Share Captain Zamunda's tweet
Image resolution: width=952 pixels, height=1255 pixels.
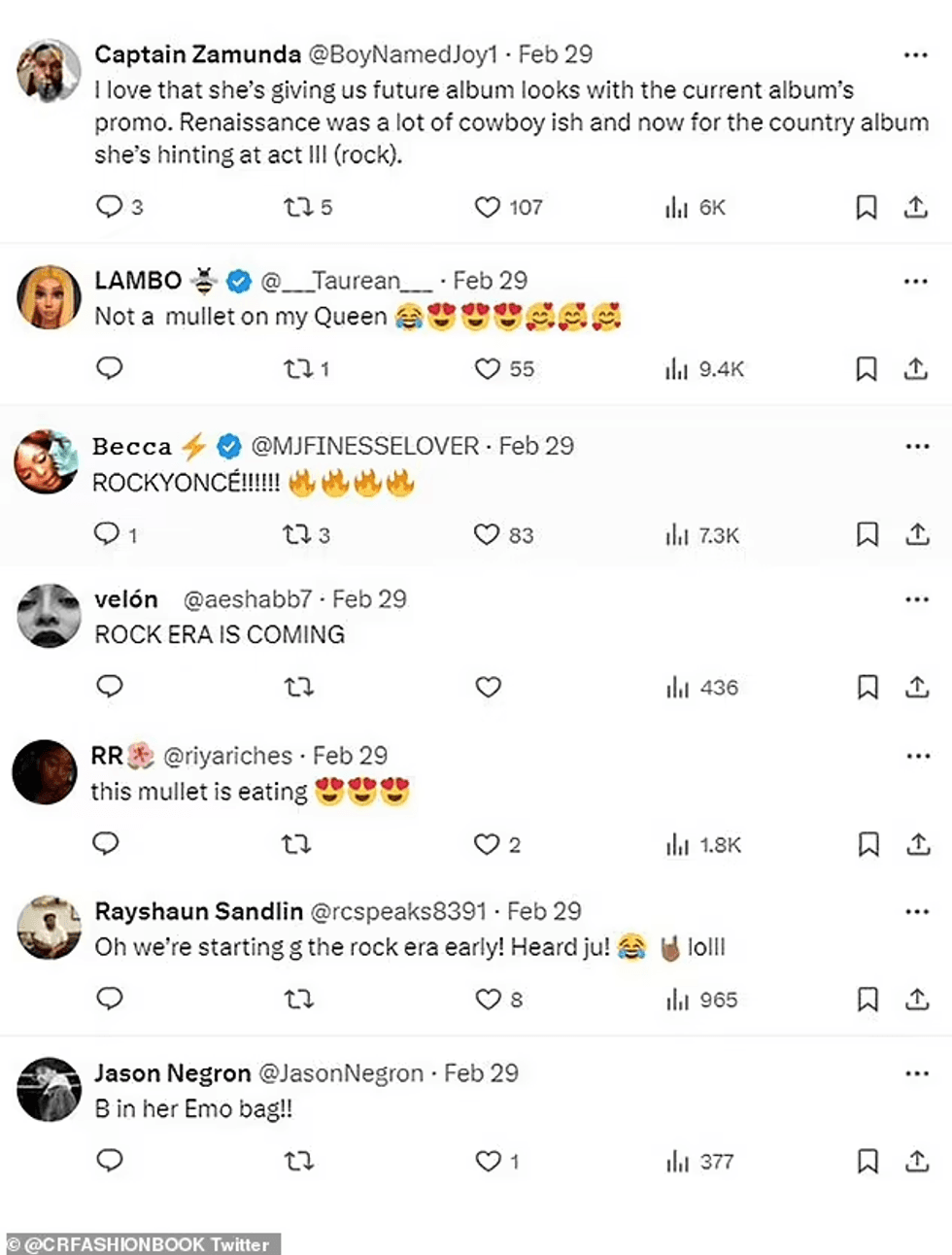(916, 207)
